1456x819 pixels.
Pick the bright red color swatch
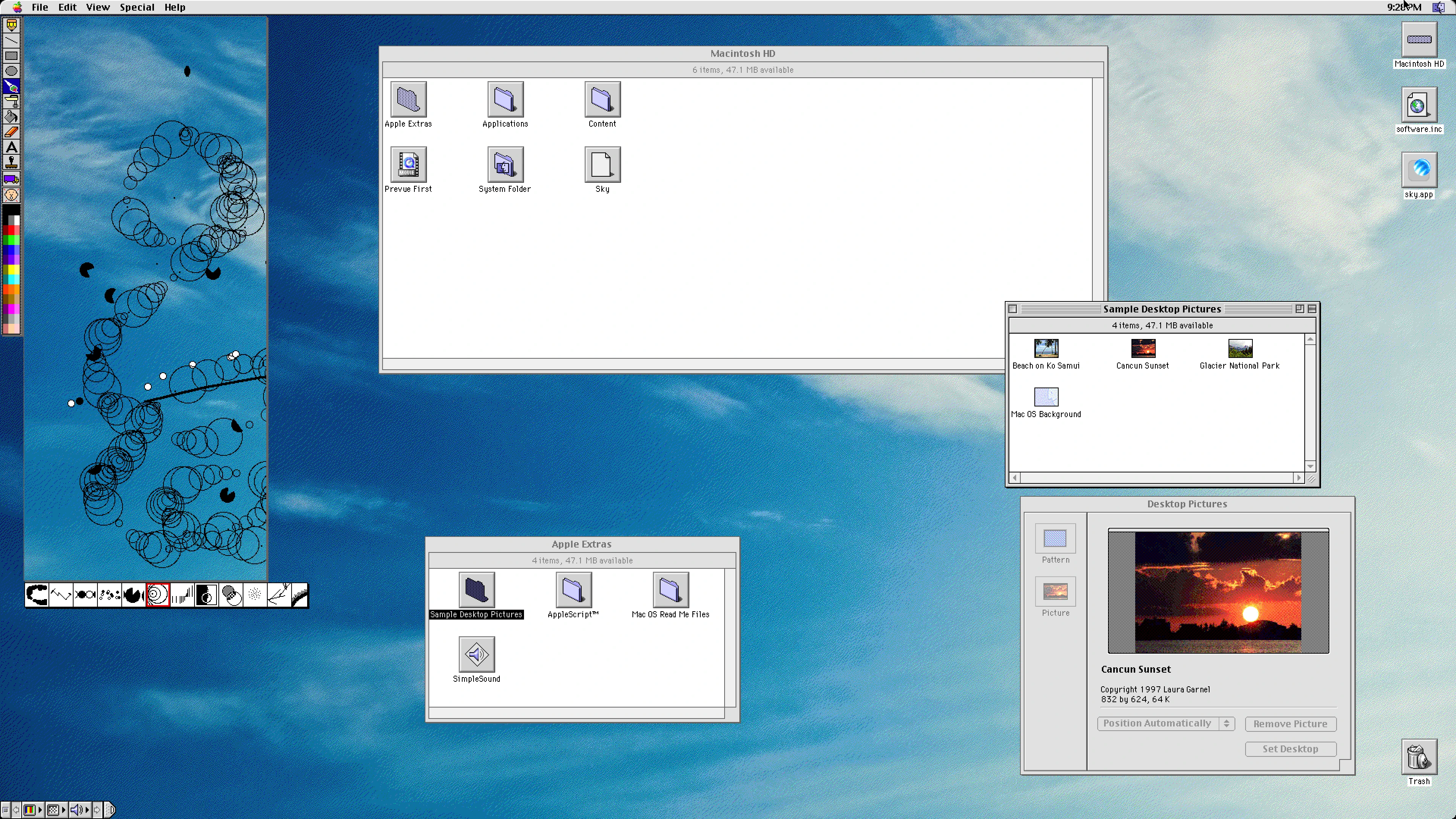(11, 230)
